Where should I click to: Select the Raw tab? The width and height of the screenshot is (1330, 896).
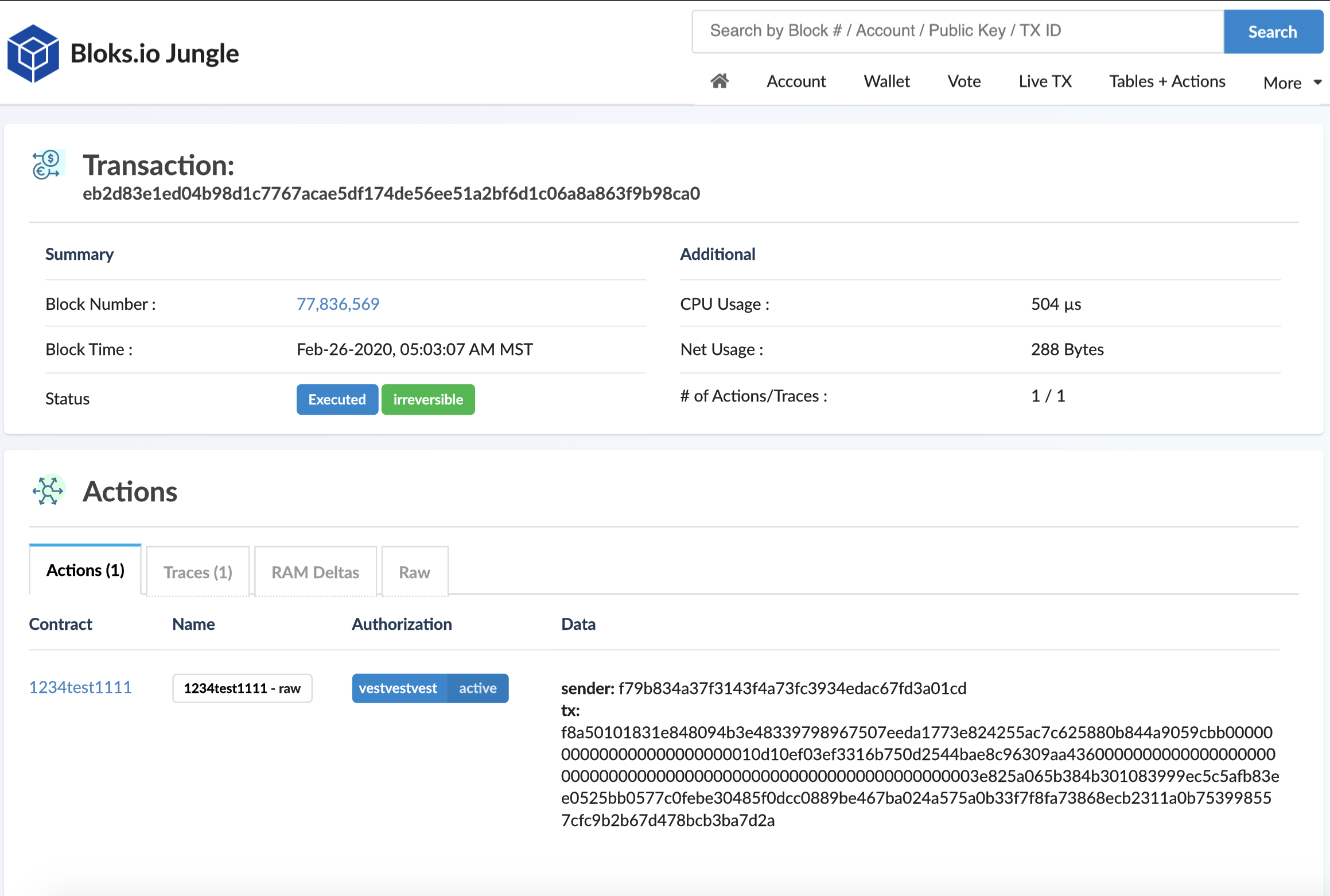[414, 572]
